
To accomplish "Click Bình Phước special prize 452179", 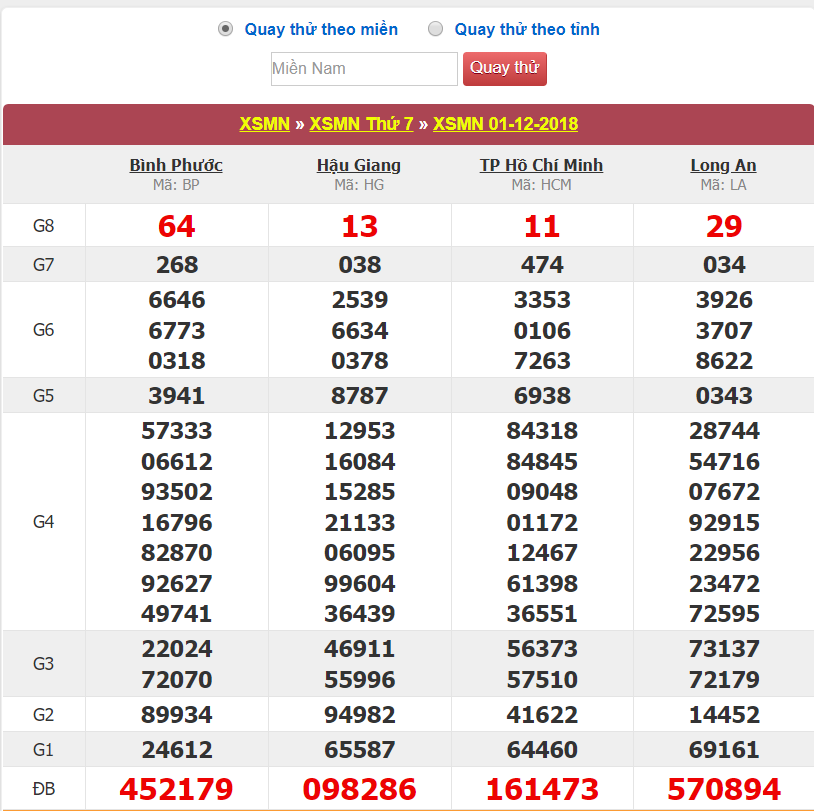I will point(177,789).
